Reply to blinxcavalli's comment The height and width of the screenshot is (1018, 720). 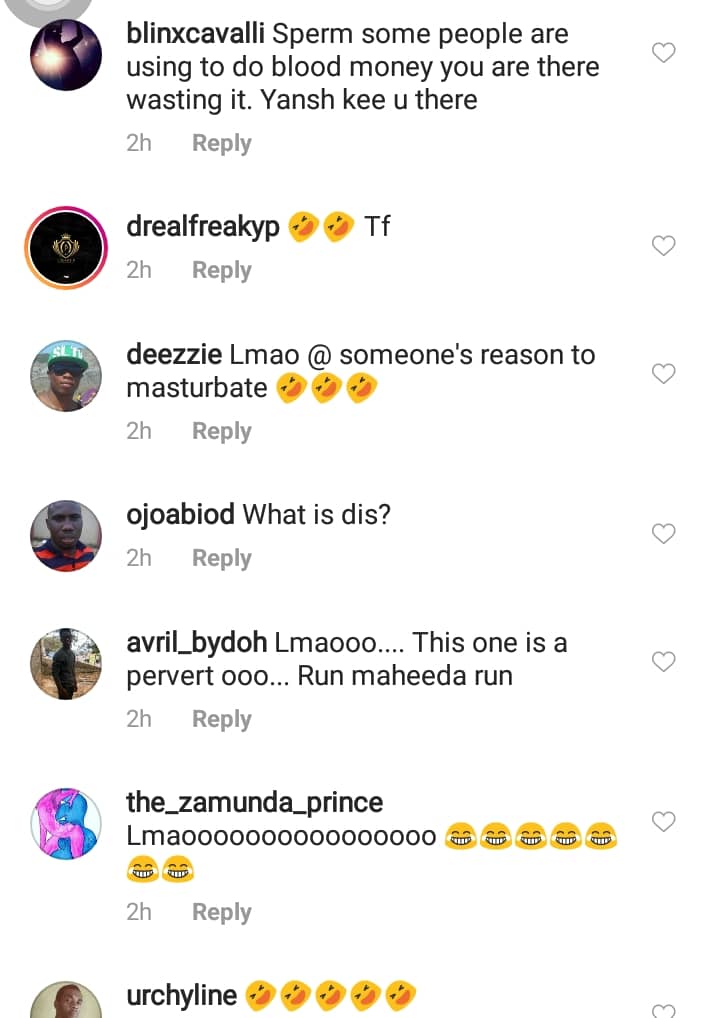click(x=221, y=143)
